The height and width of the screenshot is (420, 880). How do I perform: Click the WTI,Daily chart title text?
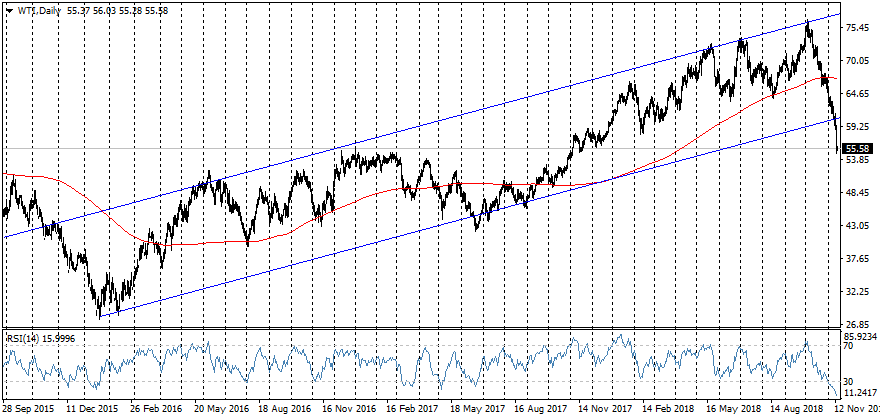click(38, 9)
